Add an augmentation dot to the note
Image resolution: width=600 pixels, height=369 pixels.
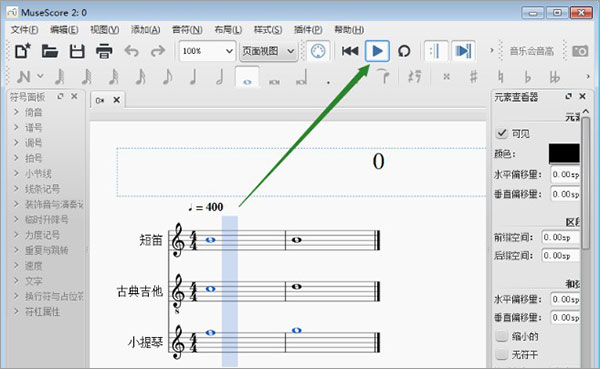click(328, 82)
